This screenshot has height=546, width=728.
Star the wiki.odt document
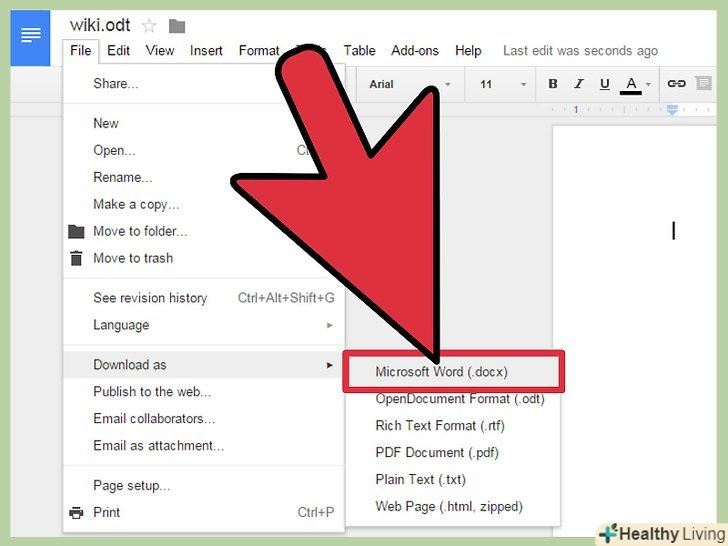click(149, 26)
